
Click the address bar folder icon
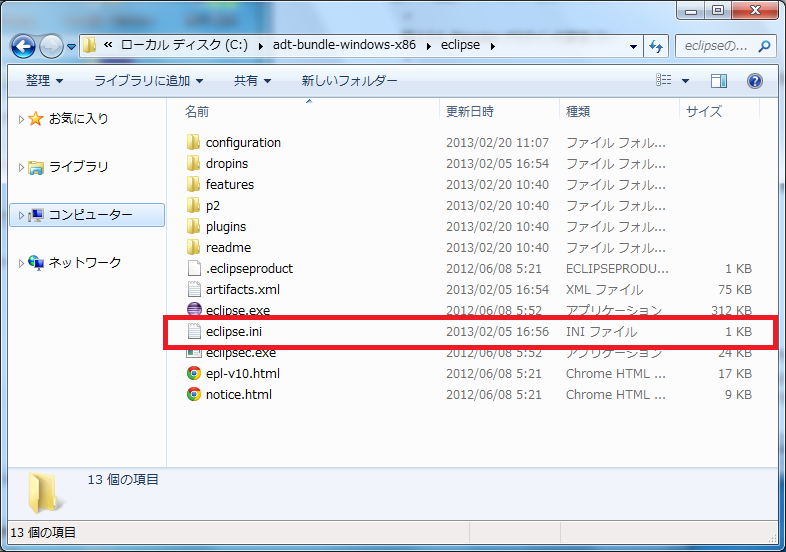click(89, 46)
